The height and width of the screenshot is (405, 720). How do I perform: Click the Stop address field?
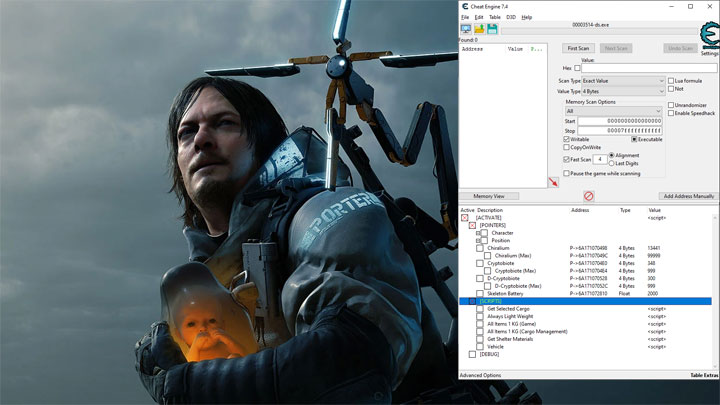point(619,131)
